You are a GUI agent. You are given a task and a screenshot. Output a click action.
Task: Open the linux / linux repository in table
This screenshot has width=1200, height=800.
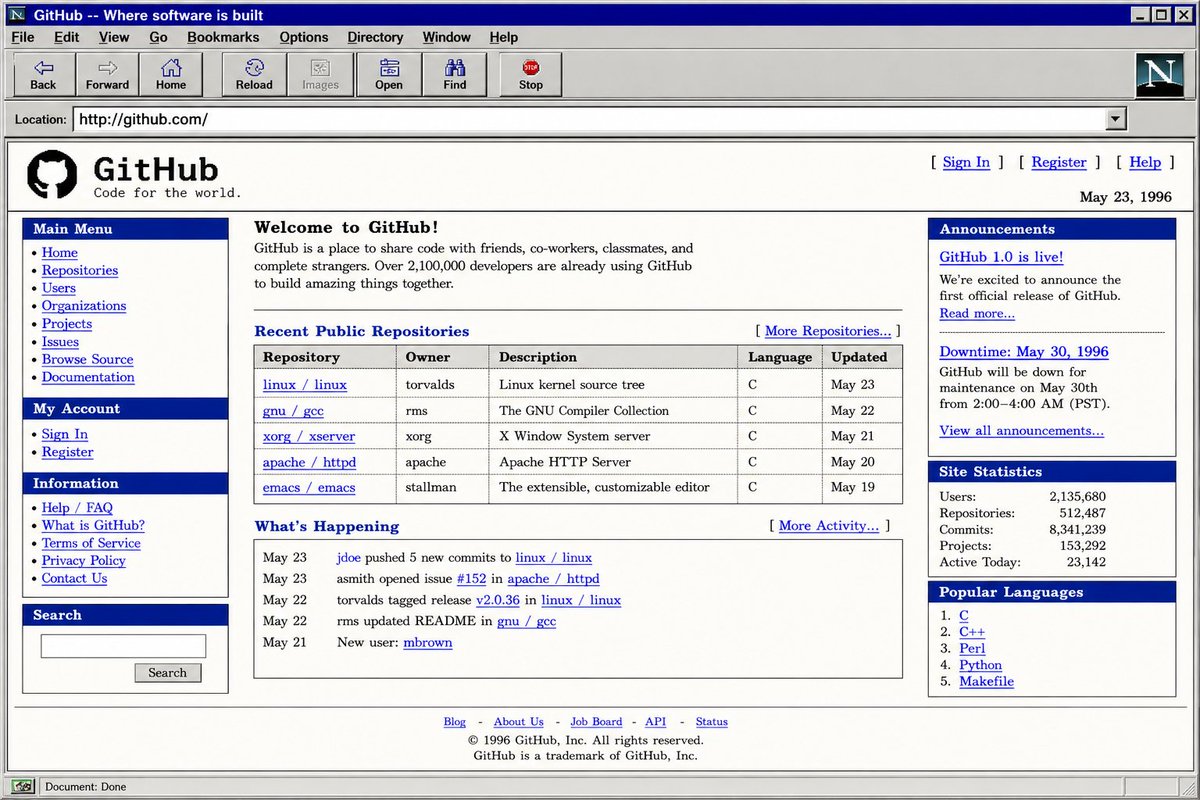305,385
